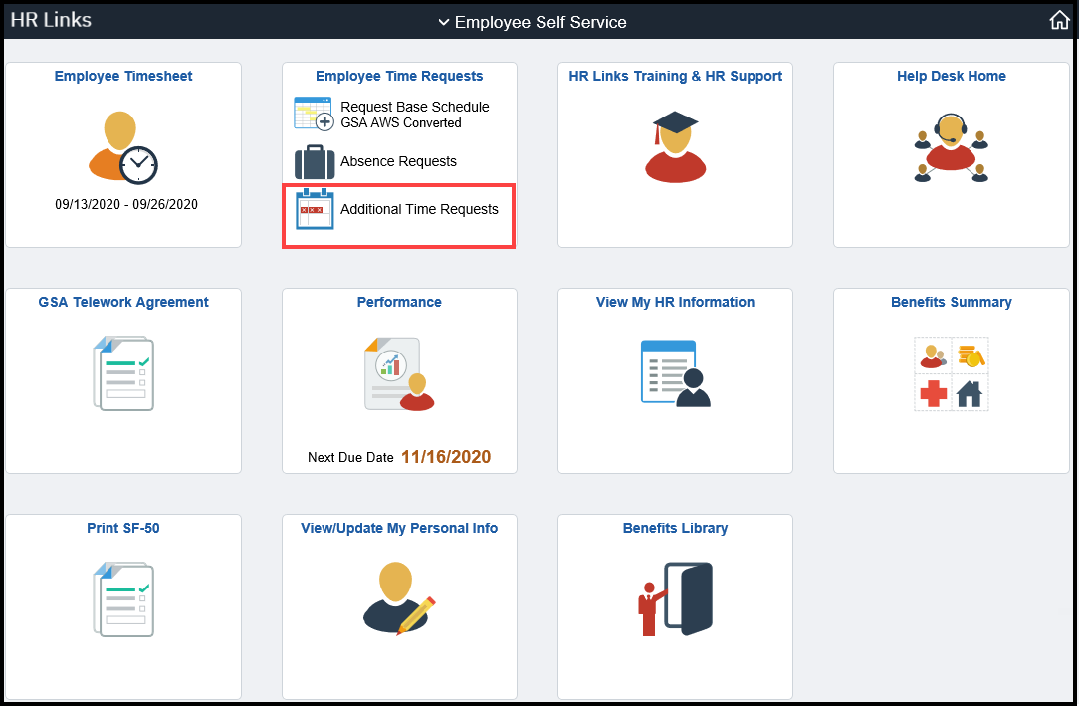Open the Additional Time Requests calendar icon
The image size is (1079, 706).
(314, 210)
